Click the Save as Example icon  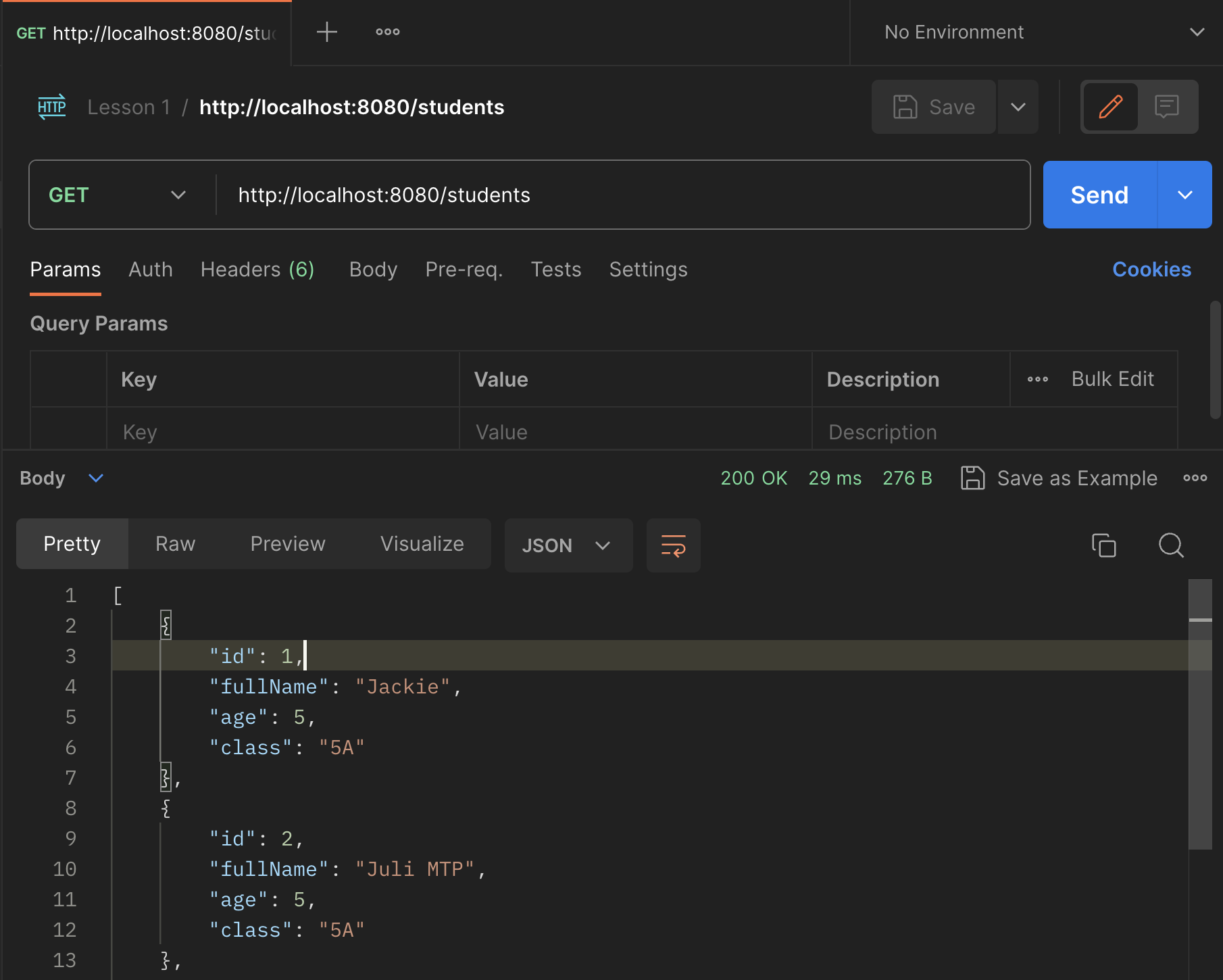pyautogui.click(x=972, y=478)
